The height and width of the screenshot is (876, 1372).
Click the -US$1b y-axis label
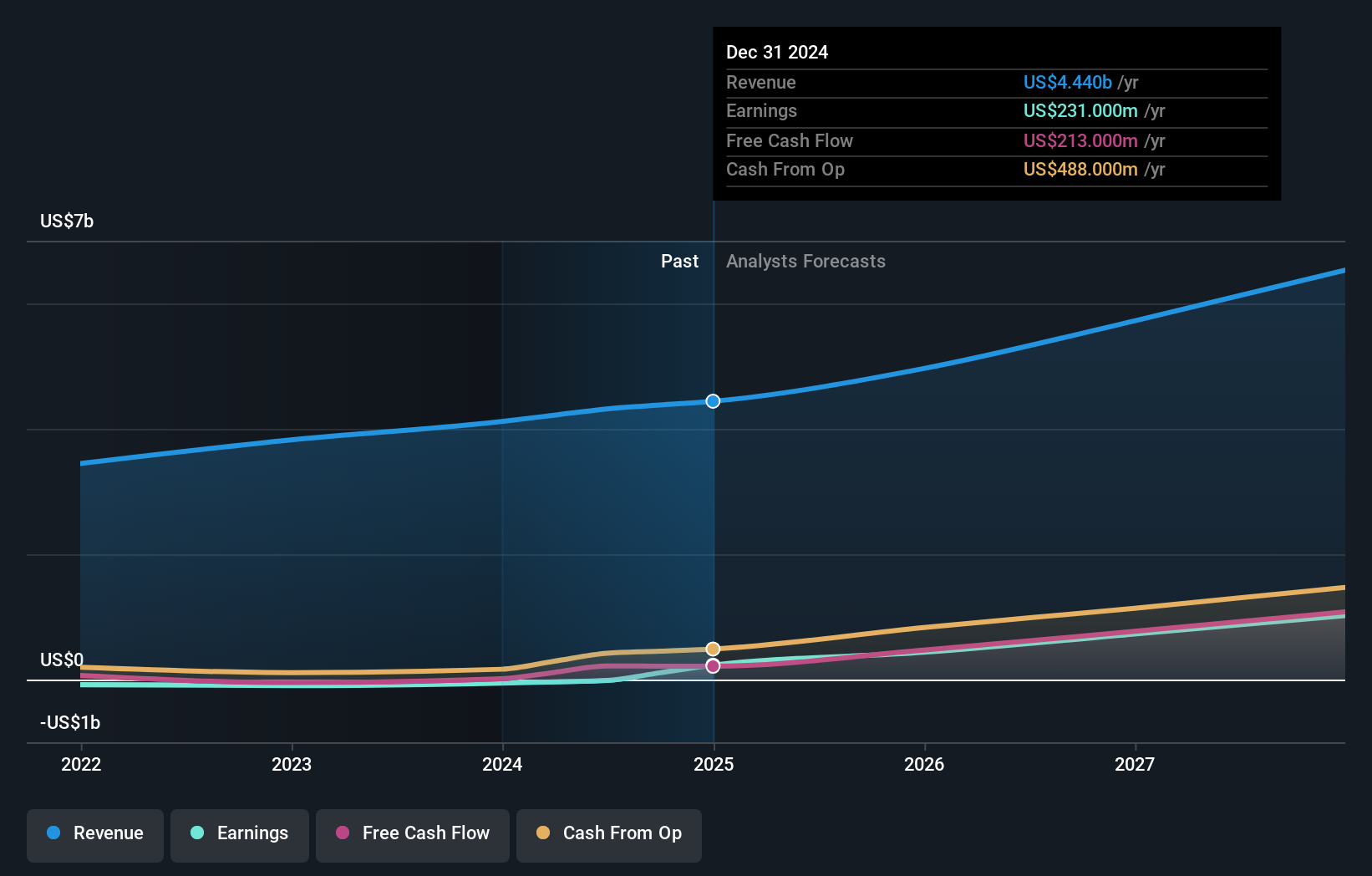(70, 722)
